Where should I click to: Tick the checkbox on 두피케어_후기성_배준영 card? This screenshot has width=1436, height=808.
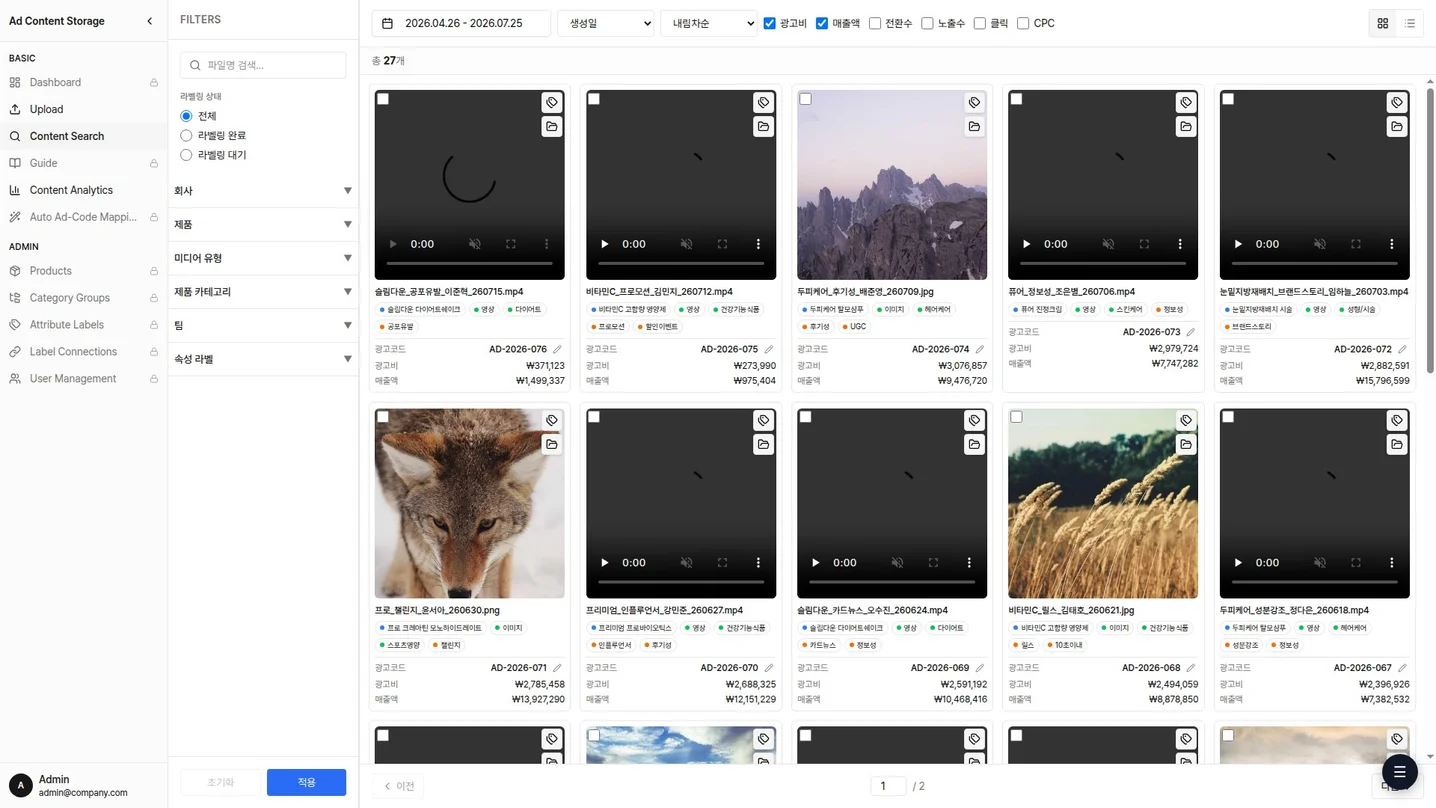805,99
